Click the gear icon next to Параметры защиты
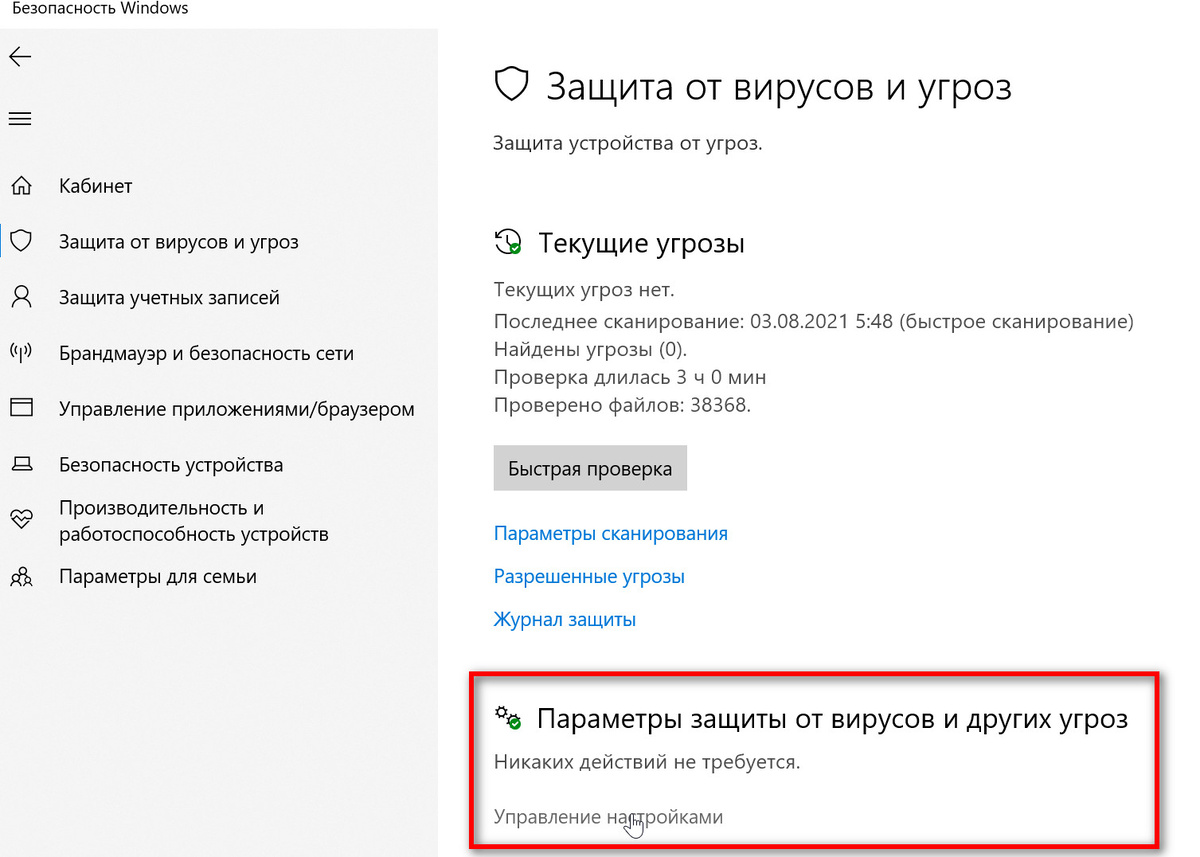The width and height of the screenshot is (1200, 857). [504, 718]
